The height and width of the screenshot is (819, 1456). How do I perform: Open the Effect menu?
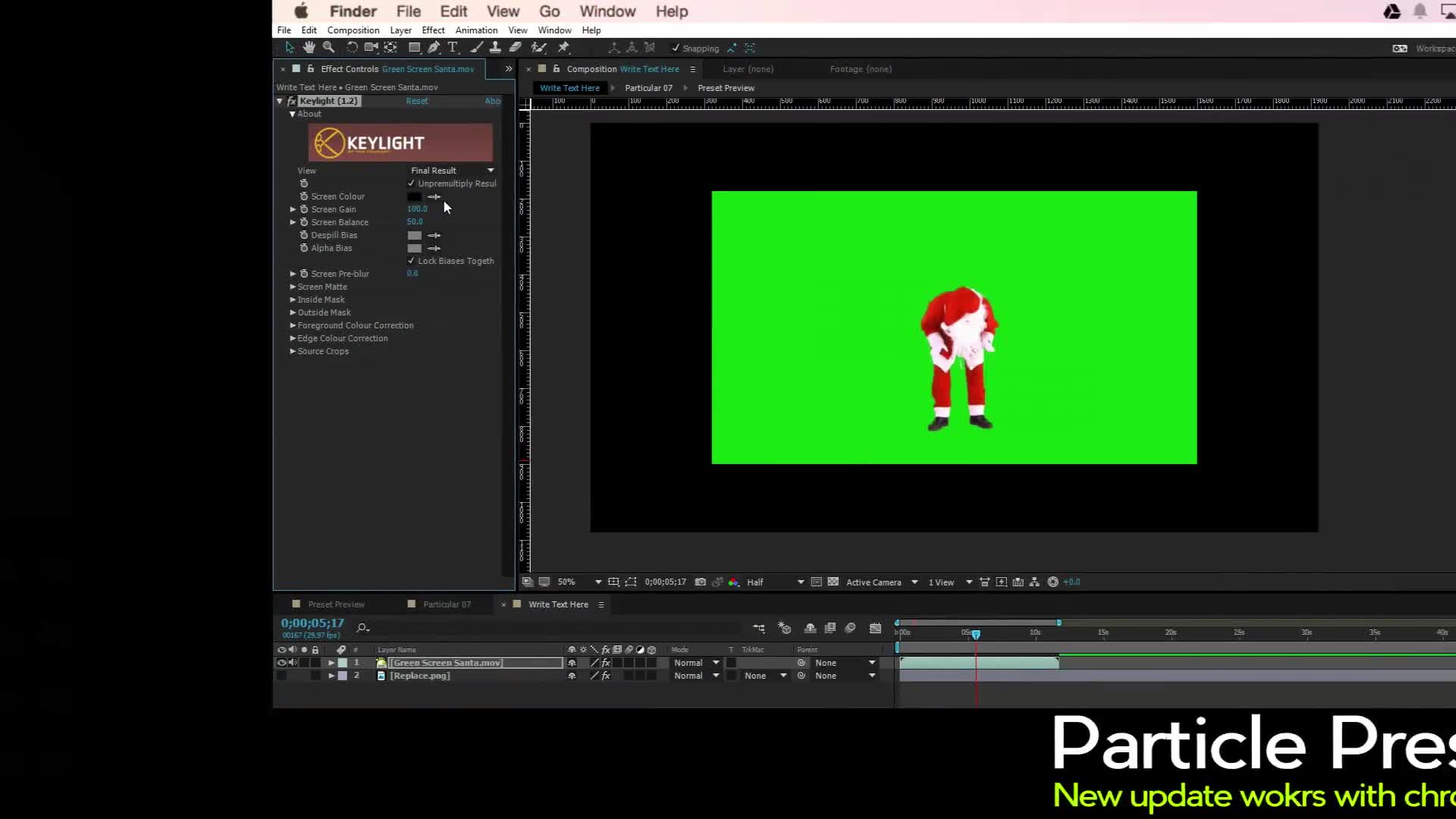(433, 30)
